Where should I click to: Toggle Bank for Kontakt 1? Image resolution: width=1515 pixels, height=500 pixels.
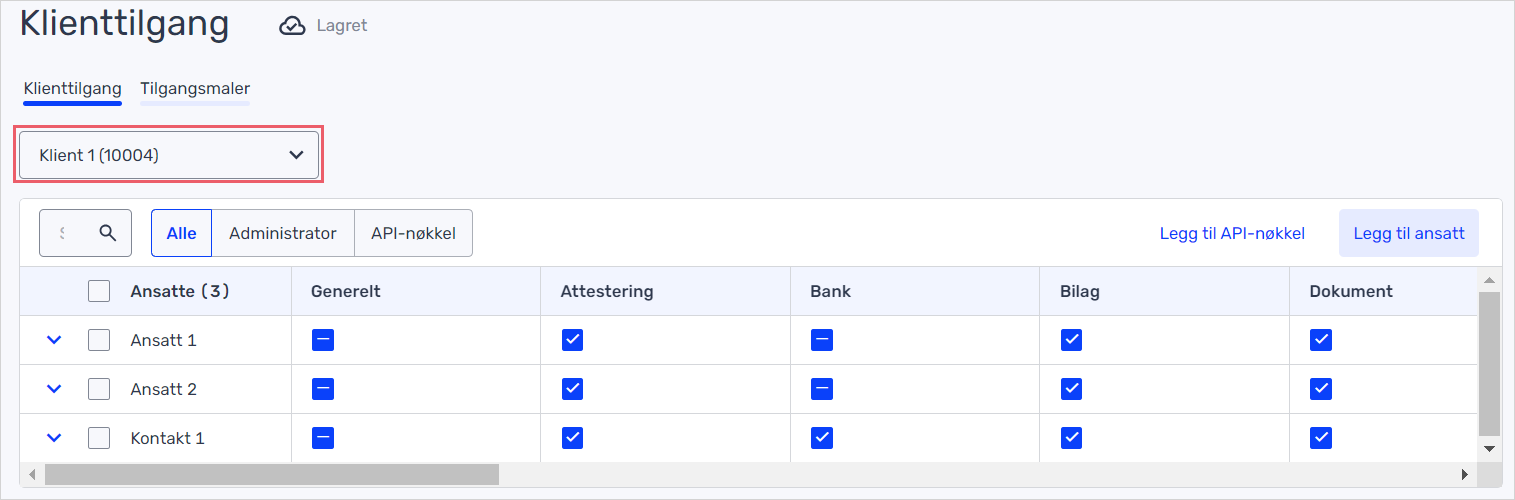822,438
